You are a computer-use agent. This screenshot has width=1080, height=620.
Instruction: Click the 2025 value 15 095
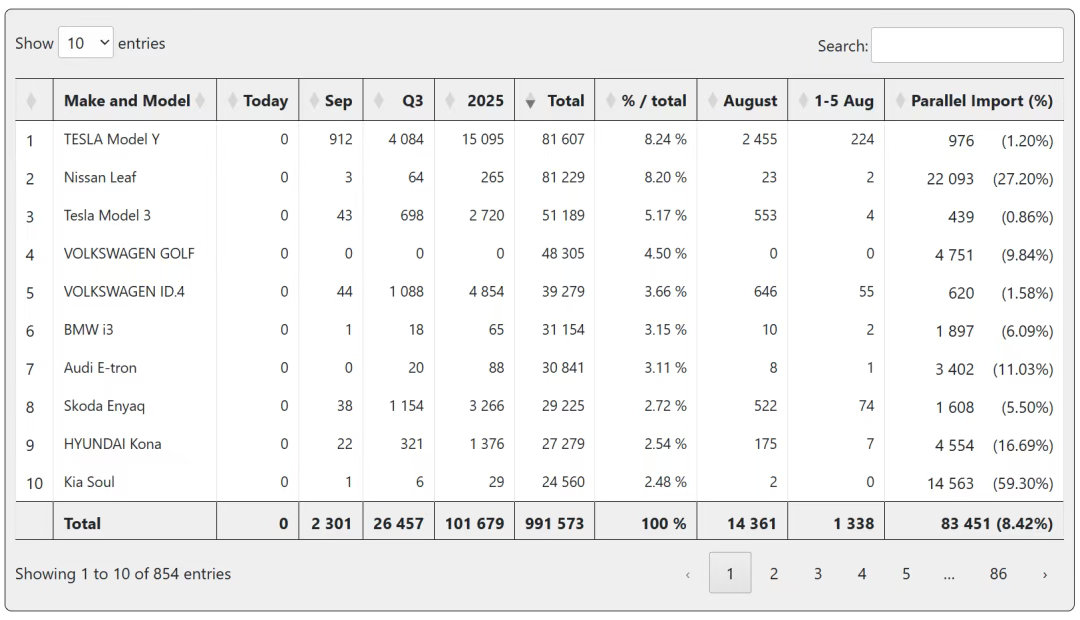click(483, 139)
